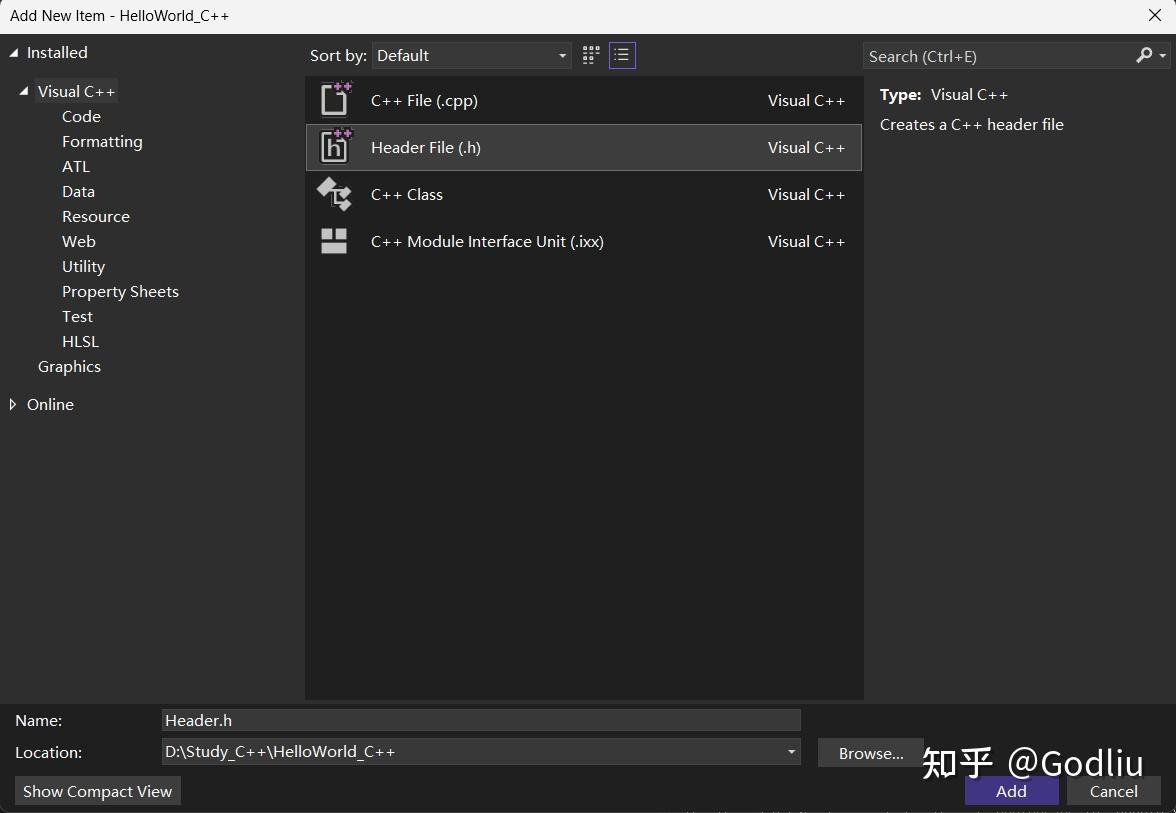Viewport: 1176px width, 813px height.
Task: Open the Sort by Default dropdown
Action: point(471,56)
